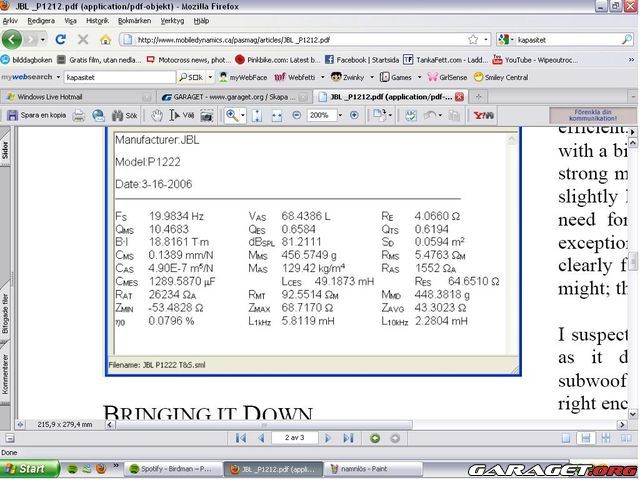Open the address bar history dropdown
Screen dimensions: 640x480
point(486,40)
